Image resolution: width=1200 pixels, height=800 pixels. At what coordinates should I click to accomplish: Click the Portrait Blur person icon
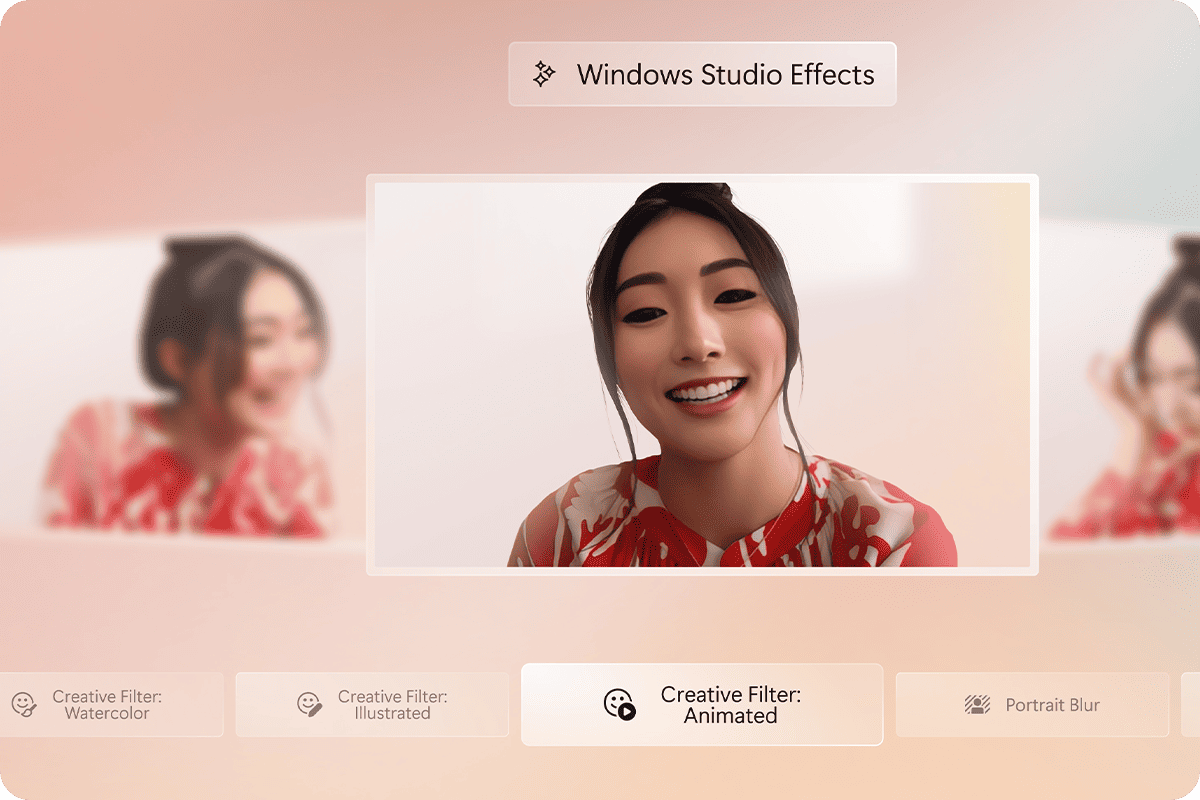pyautogui.click(x=977, y=704)
